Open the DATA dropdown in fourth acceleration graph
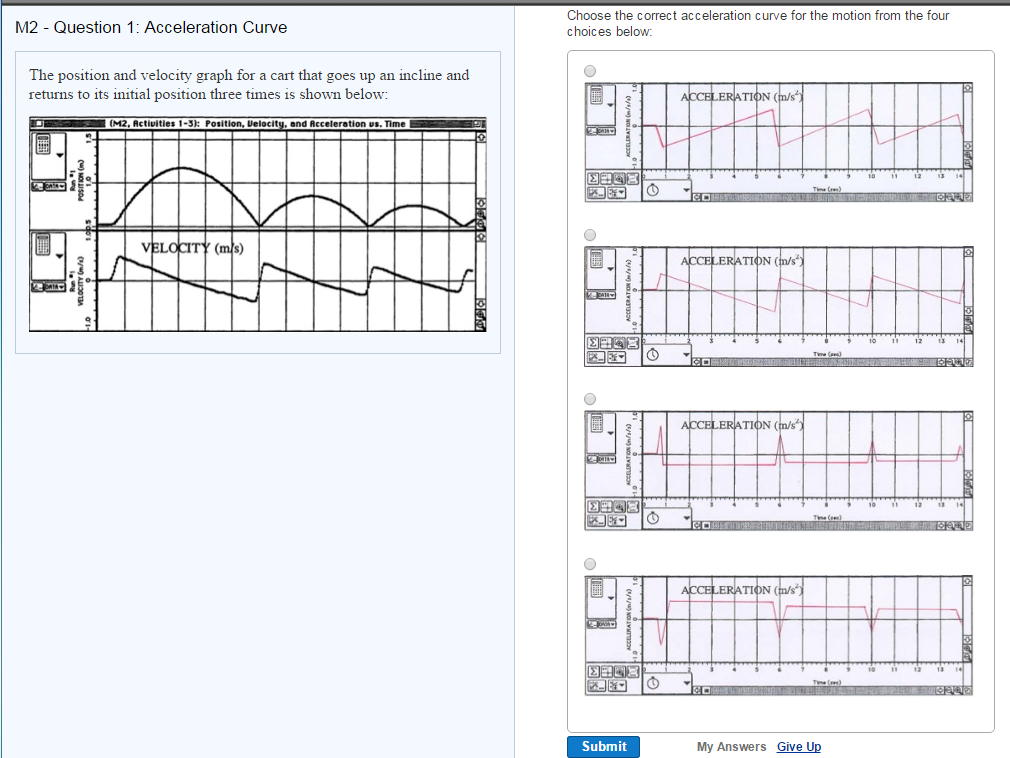 (607, 625)
